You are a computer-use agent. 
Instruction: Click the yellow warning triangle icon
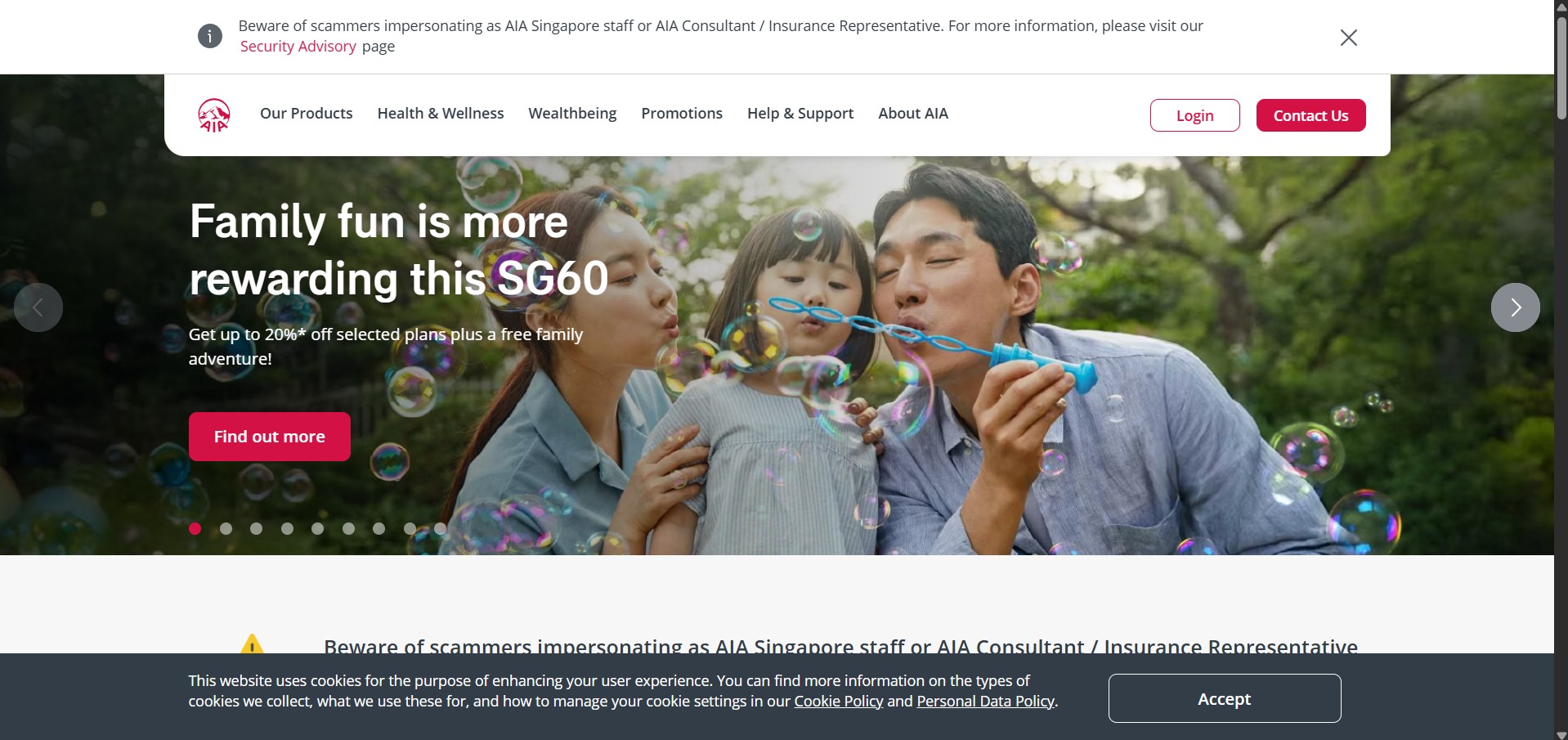click(253, 644)
